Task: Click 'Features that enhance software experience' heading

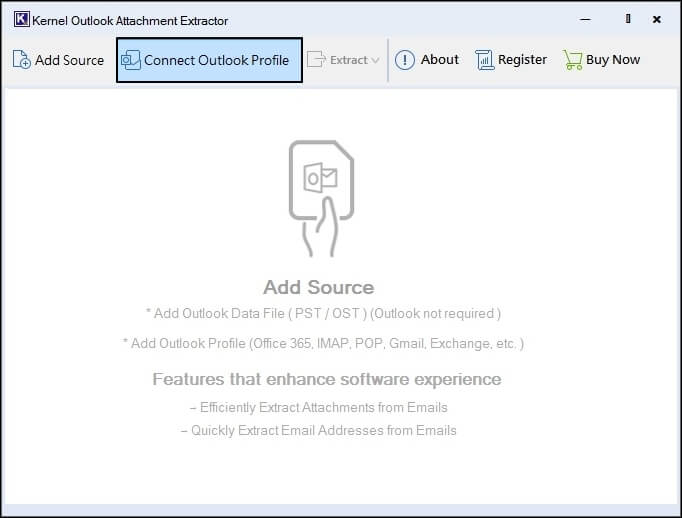Action: pos(327,379)
